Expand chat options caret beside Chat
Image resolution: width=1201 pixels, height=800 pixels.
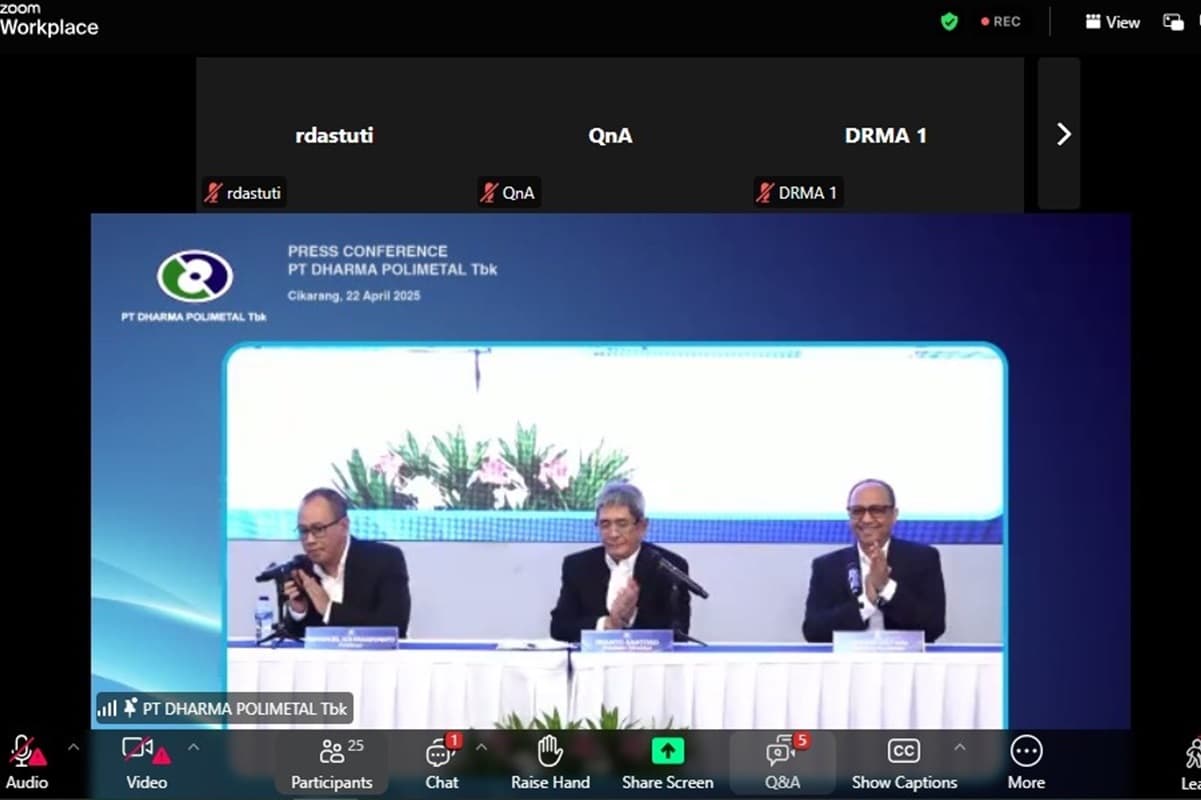[481, 746]
